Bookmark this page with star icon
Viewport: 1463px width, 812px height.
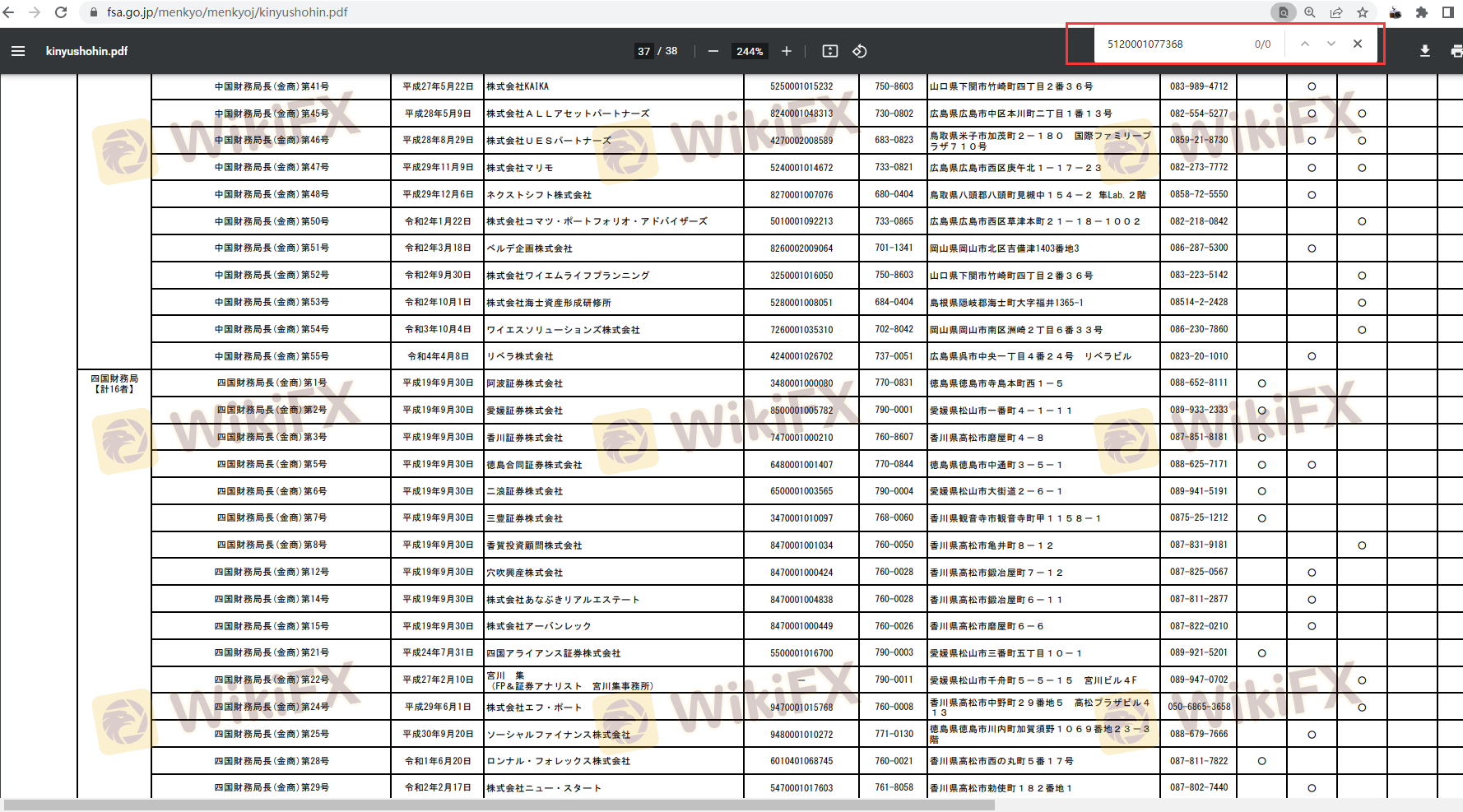(x=1363, y=12)
